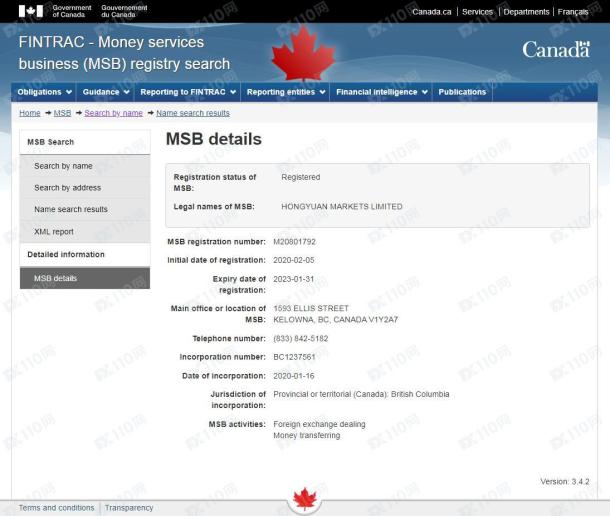Expand the Obligations menu

[x=44, y=92]
